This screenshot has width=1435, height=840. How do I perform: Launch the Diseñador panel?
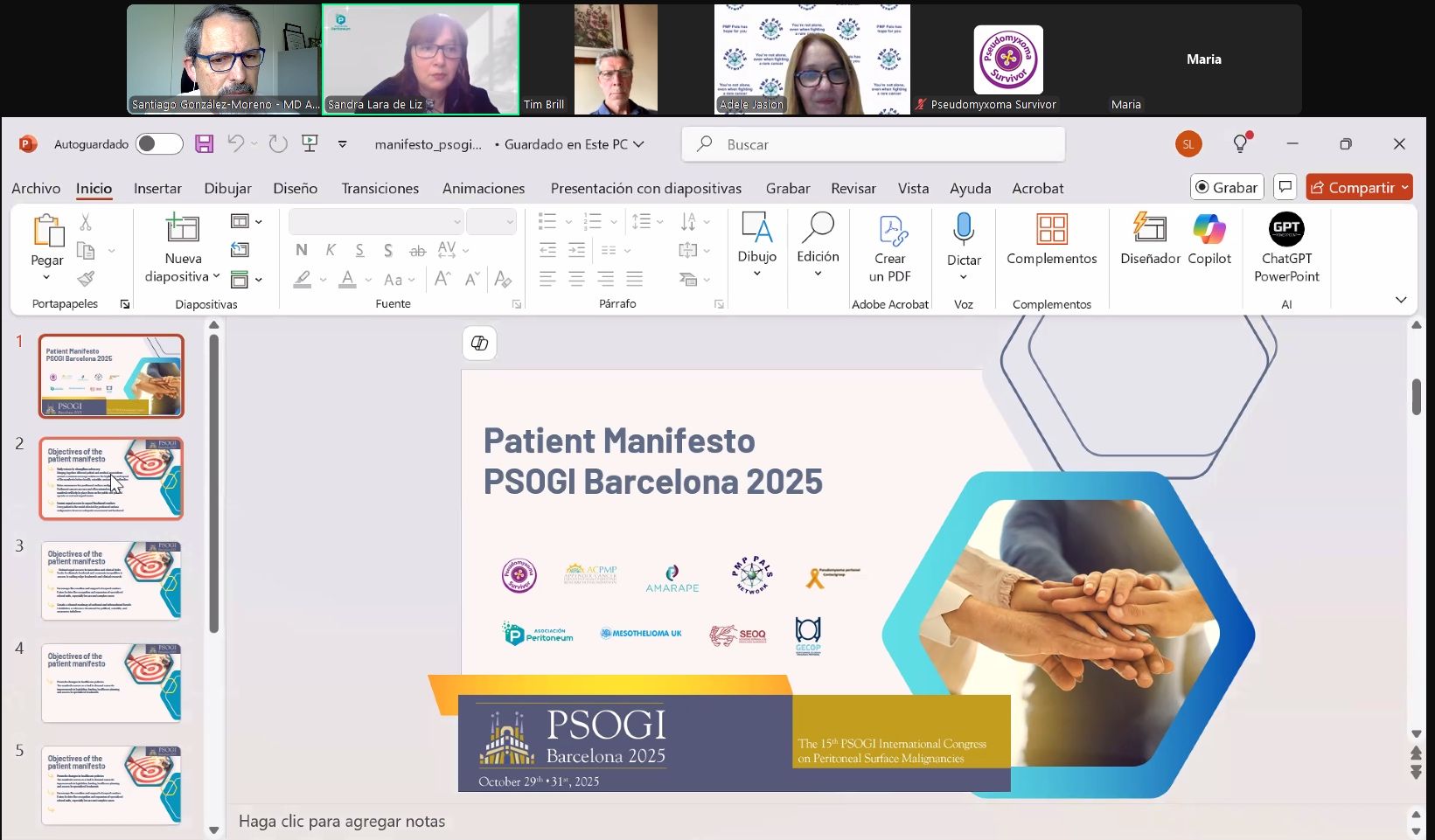coord(1151,240)
